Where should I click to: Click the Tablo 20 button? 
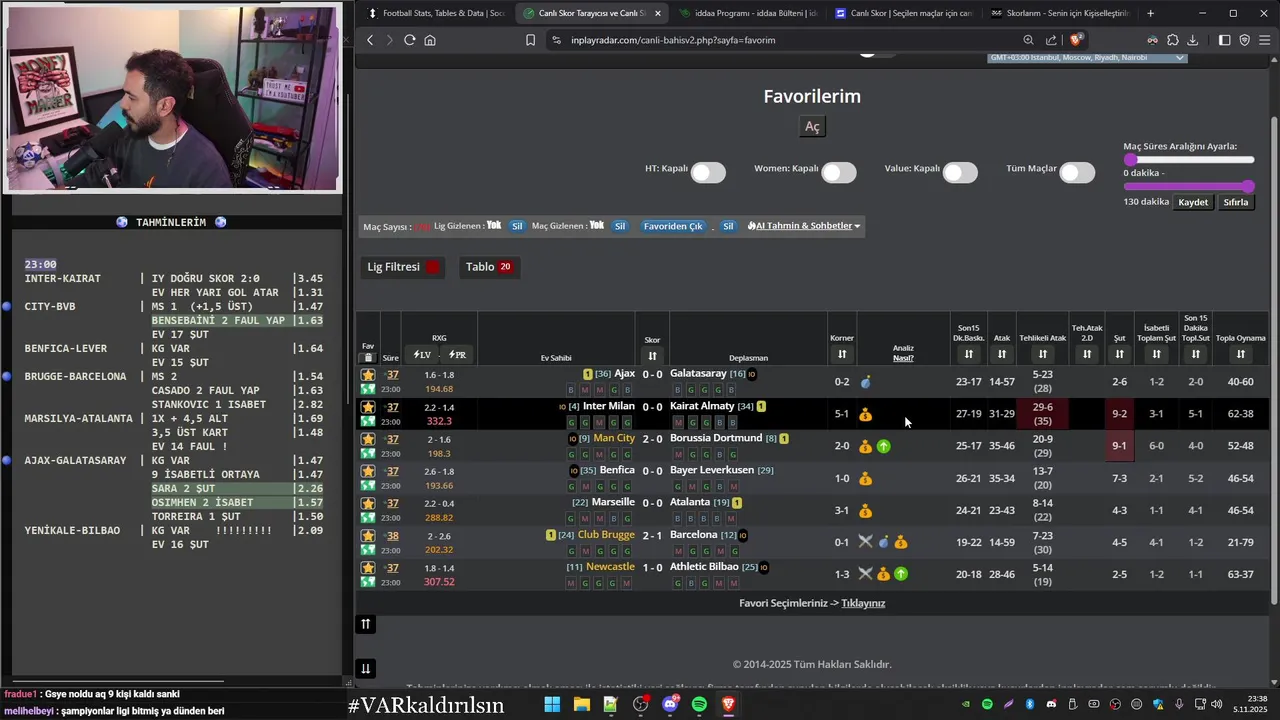coord(489,267)
